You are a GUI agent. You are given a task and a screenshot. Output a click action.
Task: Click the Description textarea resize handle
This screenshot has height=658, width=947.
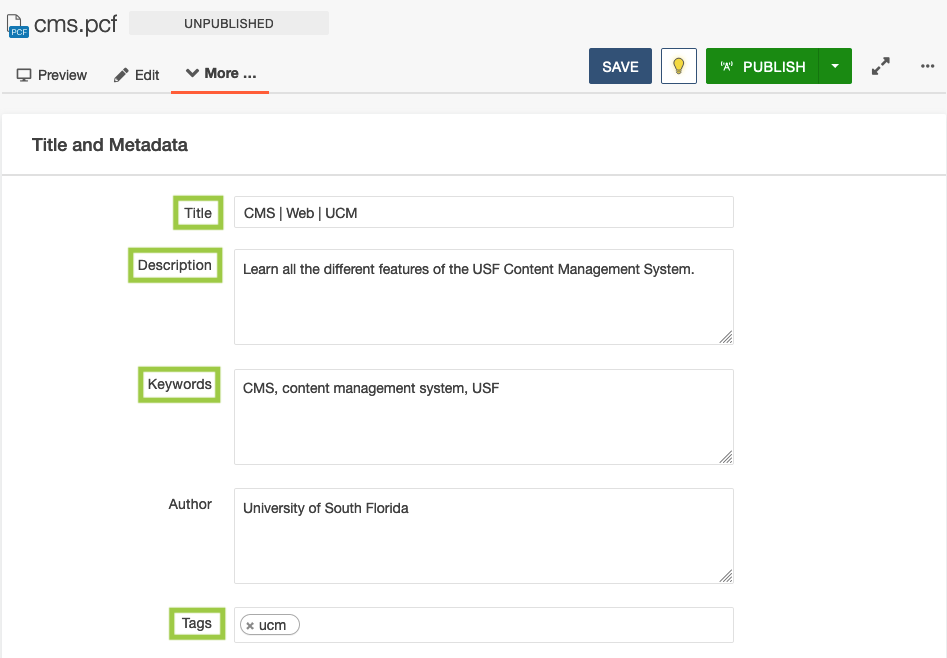click(726, 337)
